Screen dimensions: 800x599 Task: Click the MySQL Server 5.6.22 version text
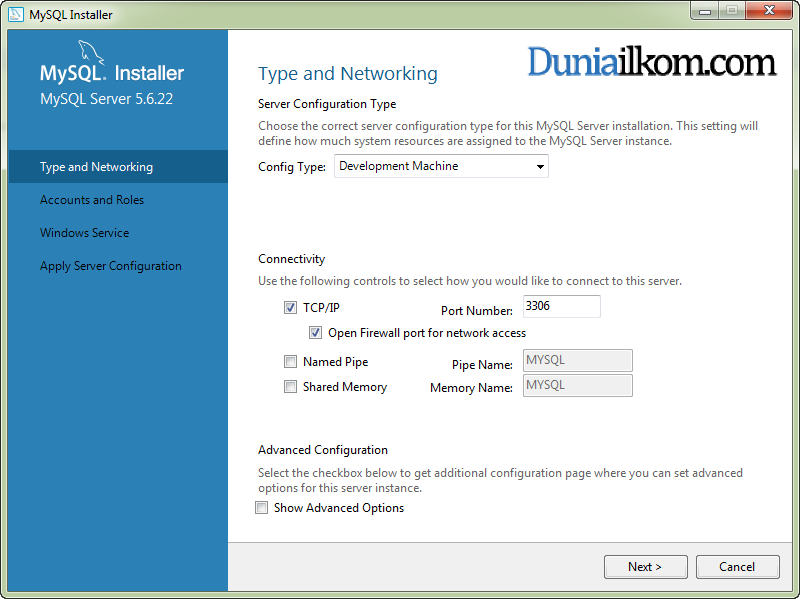[x=107, y=99]
